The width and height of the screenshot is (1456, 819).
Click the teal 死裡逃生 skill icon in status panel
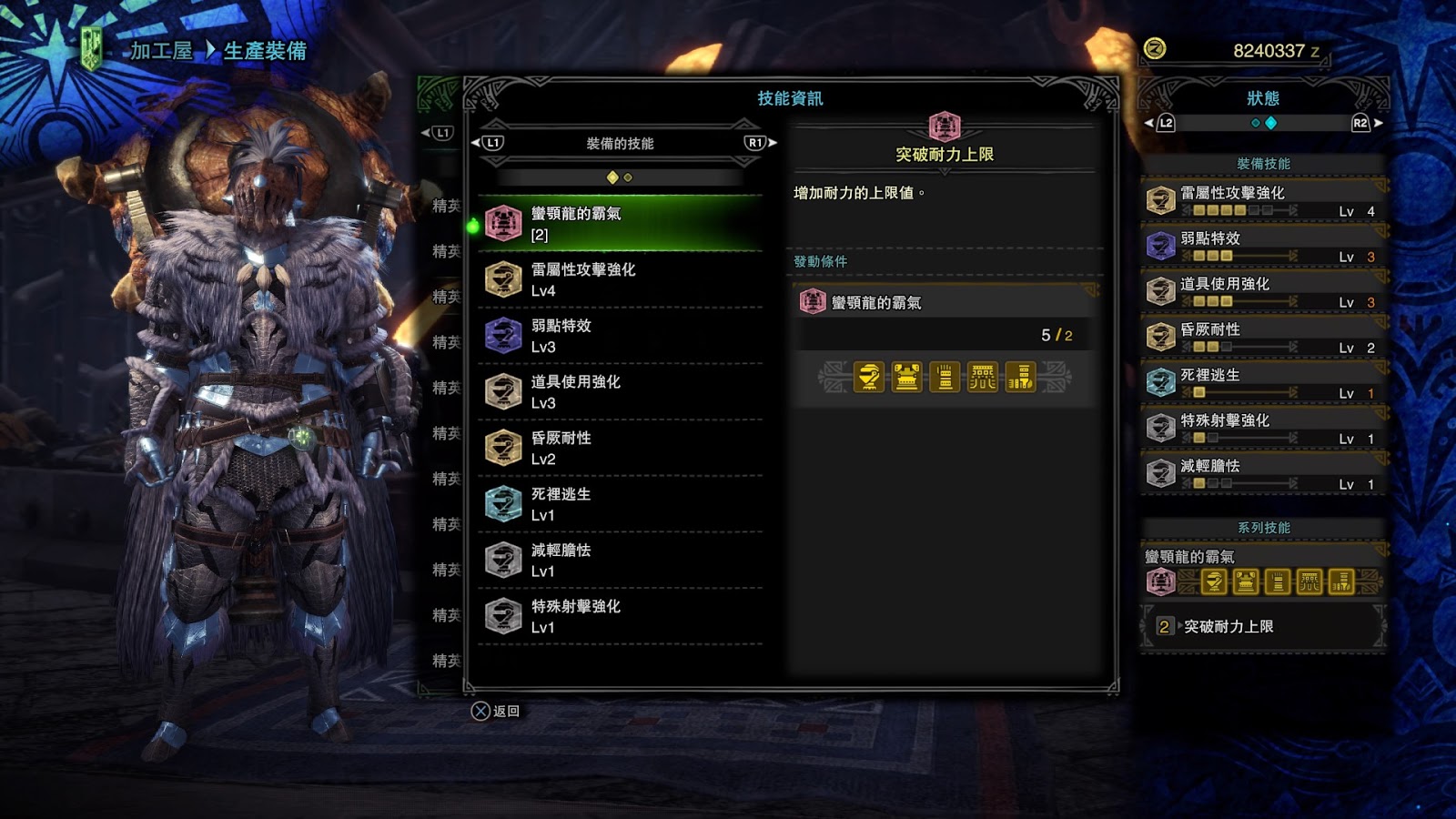click(x=1160, y=382)
